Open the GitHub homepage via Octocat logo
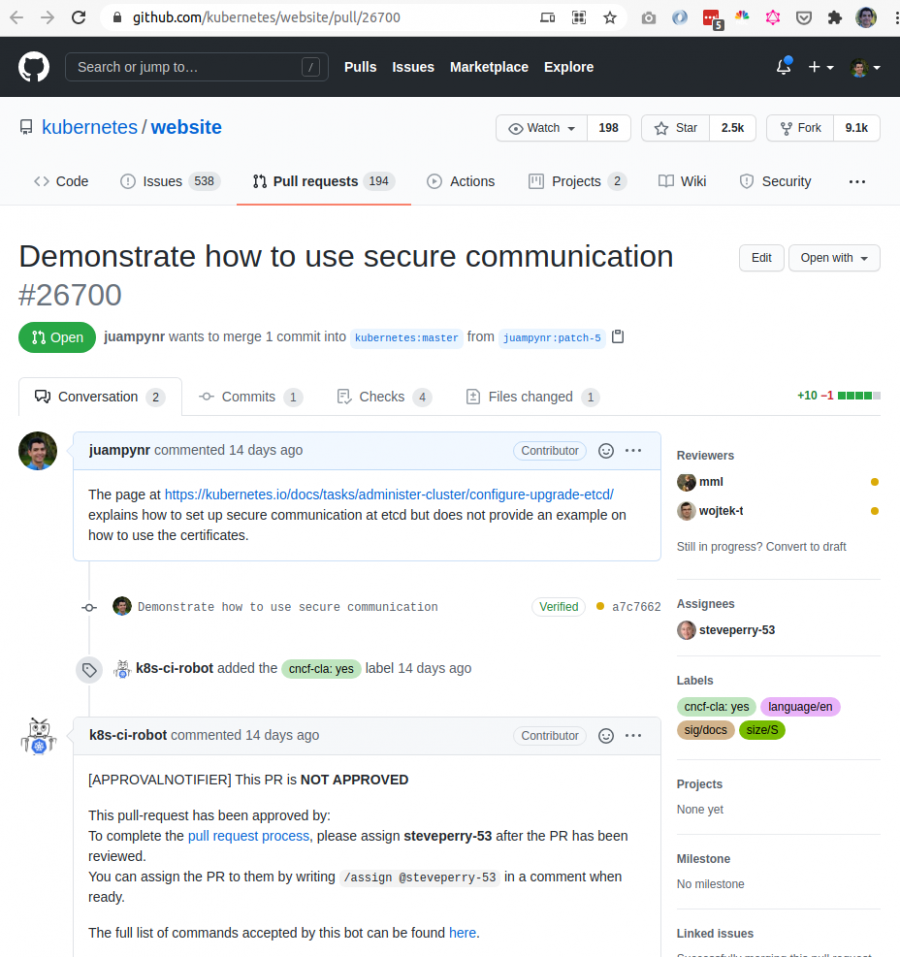The width and height of the screenshot is (900, 957). tap(34, 67)
